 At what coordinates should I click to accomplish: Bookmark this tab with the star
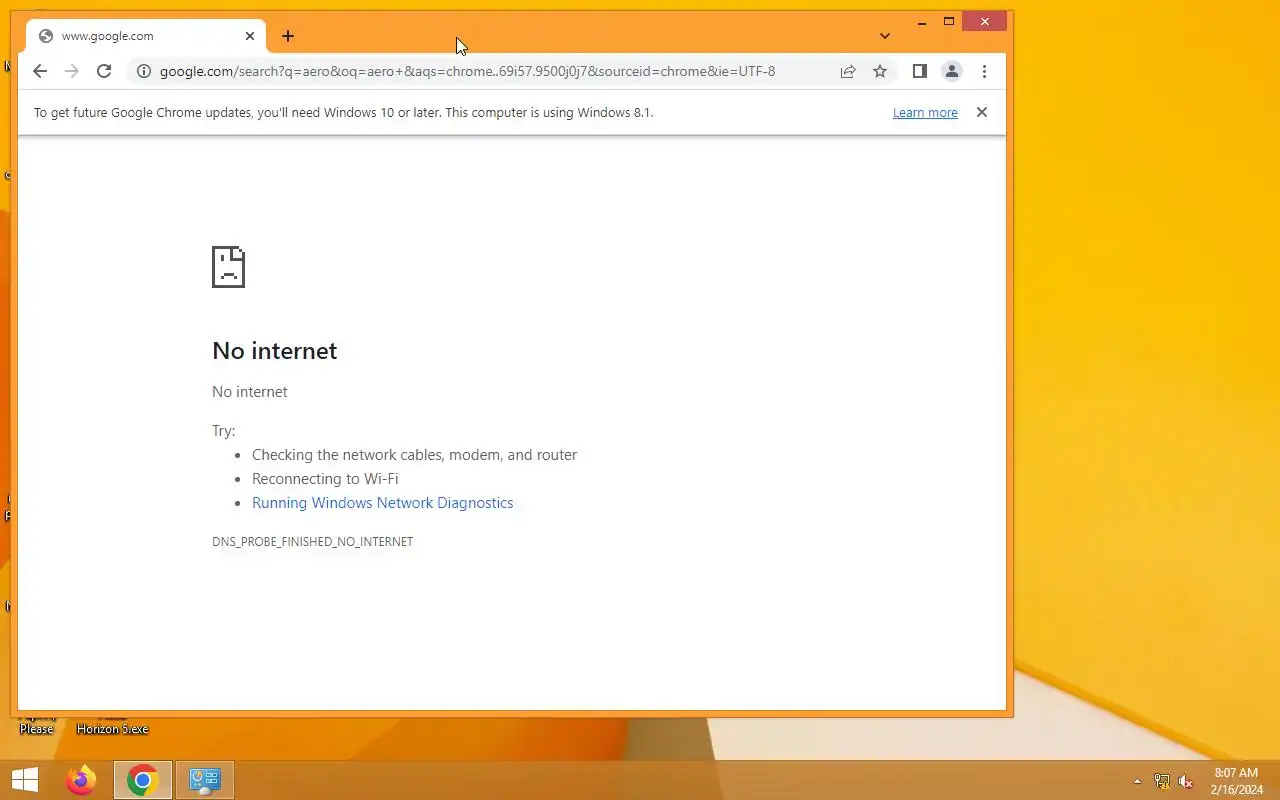pyautogui.click(x=880, y=71)
